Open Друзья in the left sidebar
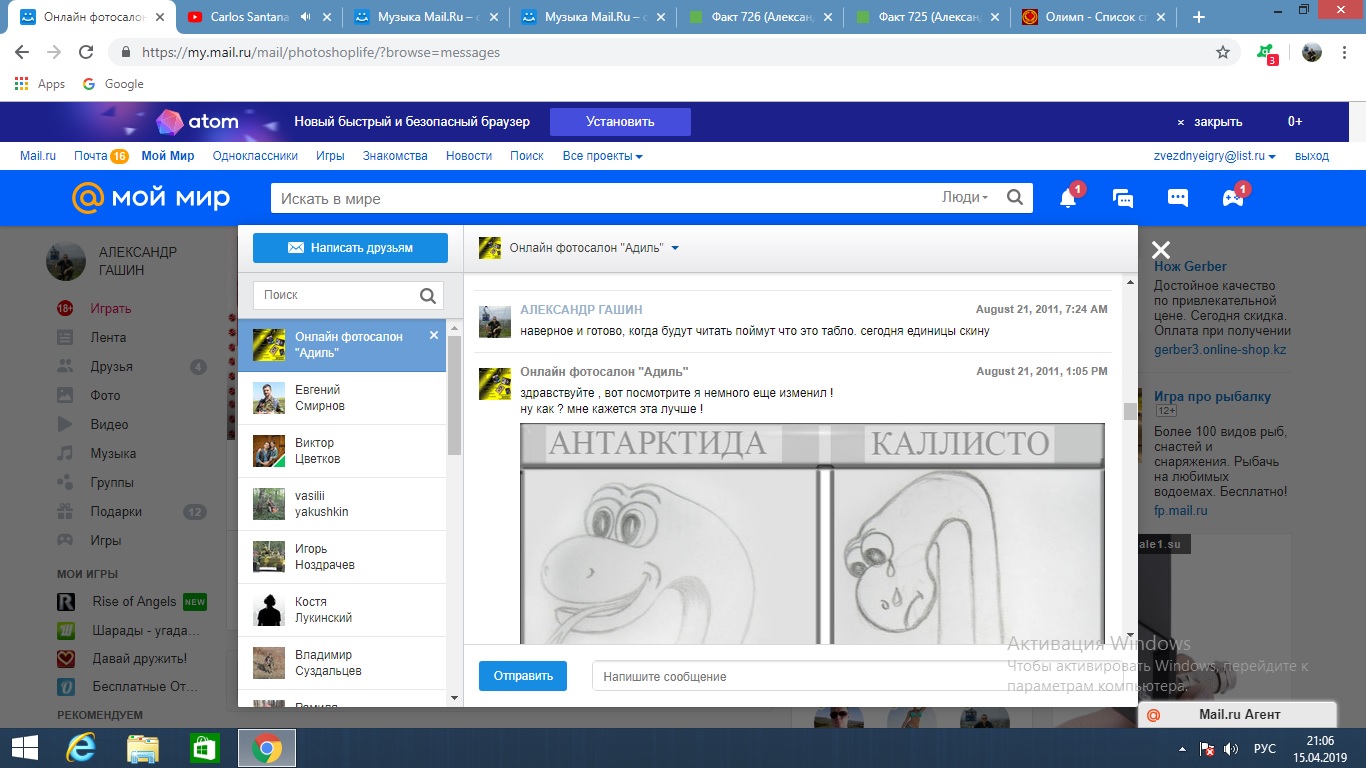Screen dimensions: 1366x768 (x=111, y=367)
